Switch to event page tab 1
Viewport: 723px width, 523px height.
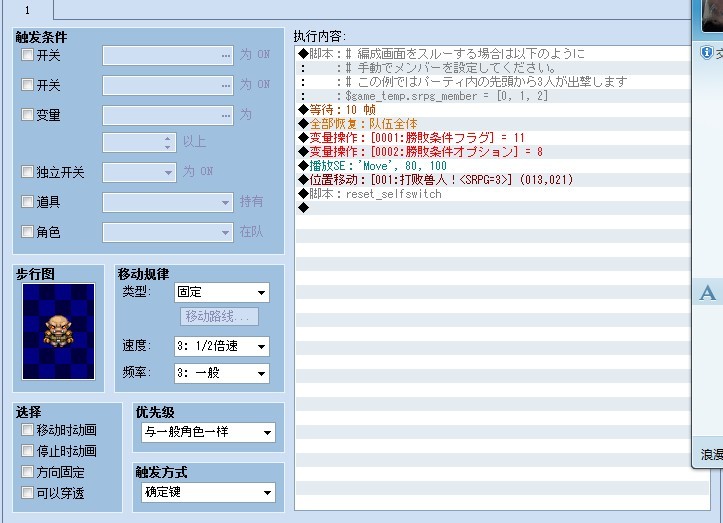(x=27, y=9)
